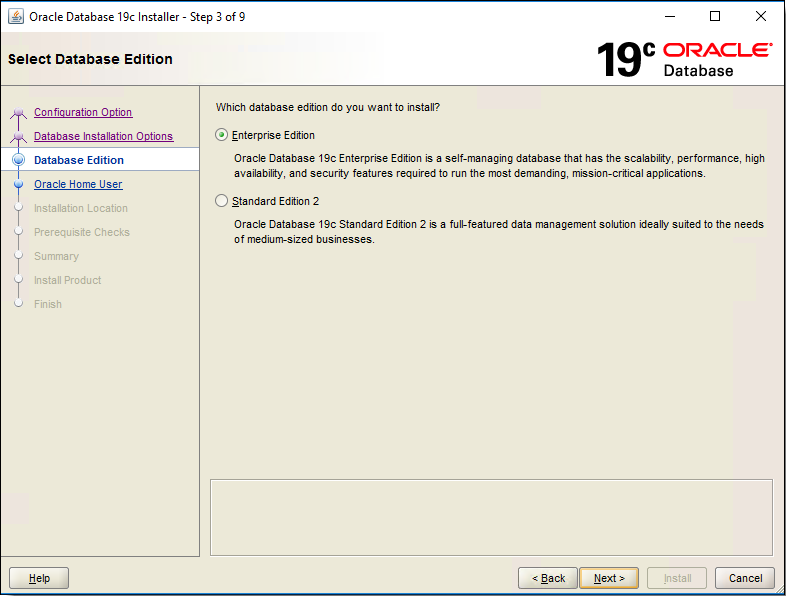
Task: Click the Database Edition current step
Action: pos(79,160)
